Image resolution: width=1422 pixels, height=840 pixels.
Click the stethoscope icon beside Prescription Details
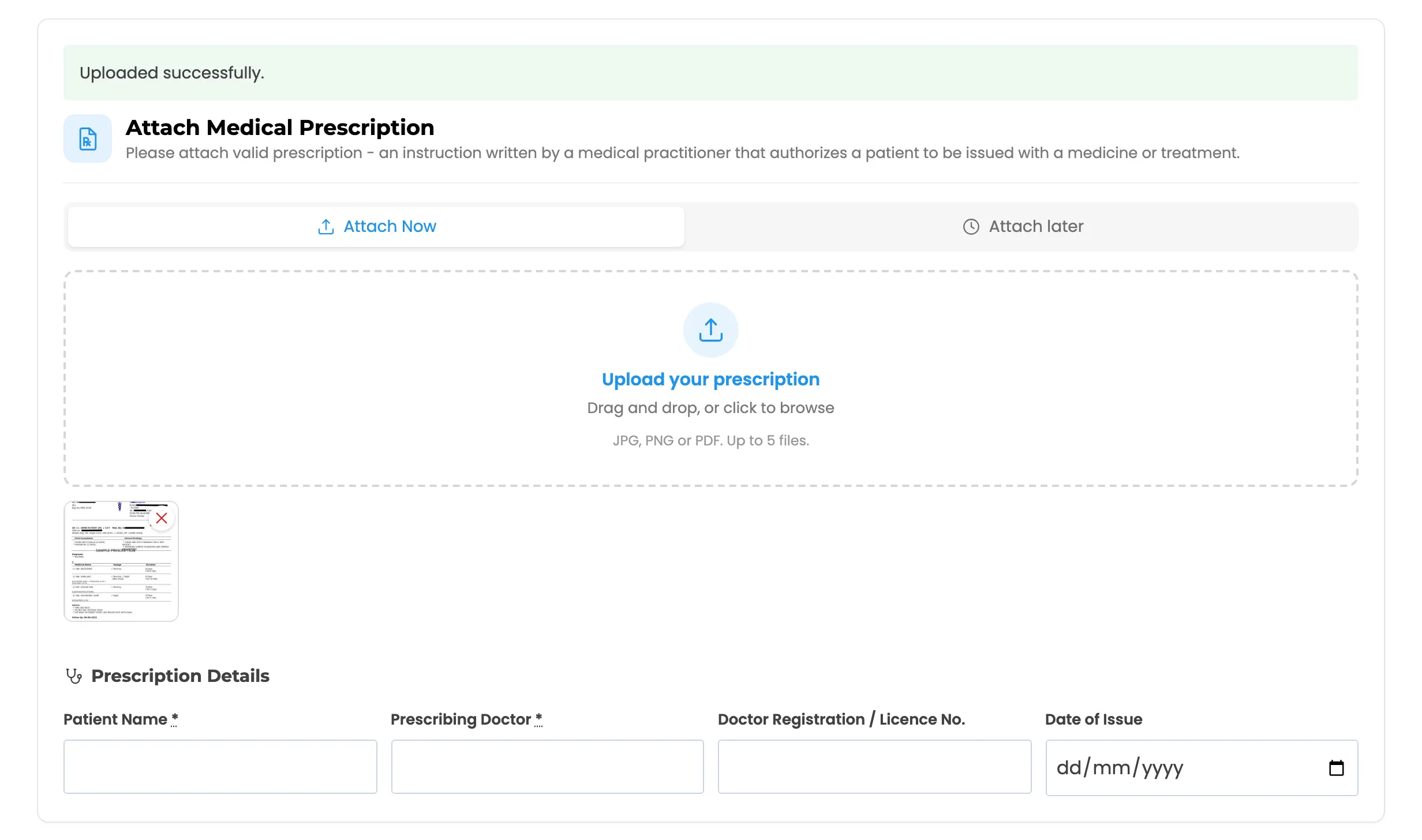click(x=74, y=676)
